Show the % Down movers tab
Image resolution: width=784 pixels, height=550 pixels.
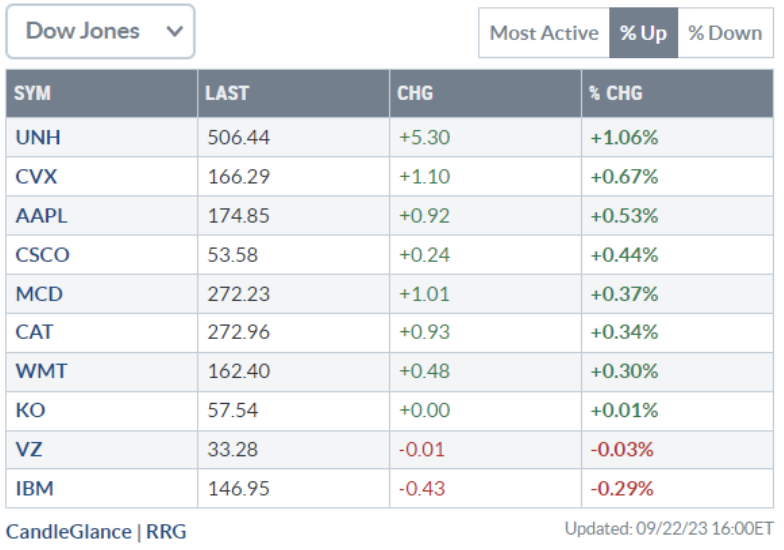pos(725,33)
